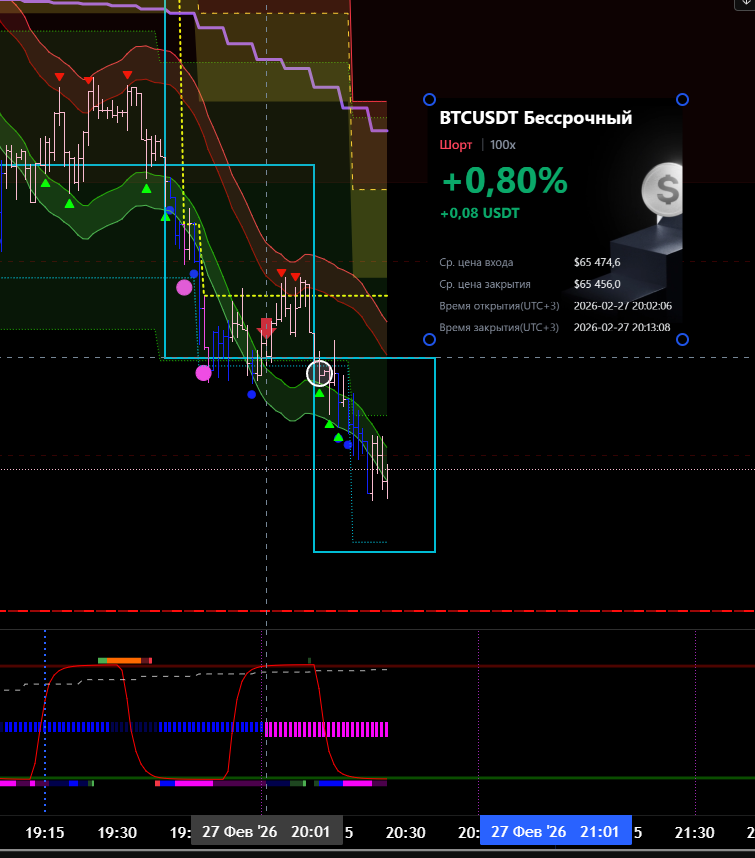The width and height of the screenshot is (755, 858).
Task: Click the bottom-right handle of trade card
Action: 683,340
